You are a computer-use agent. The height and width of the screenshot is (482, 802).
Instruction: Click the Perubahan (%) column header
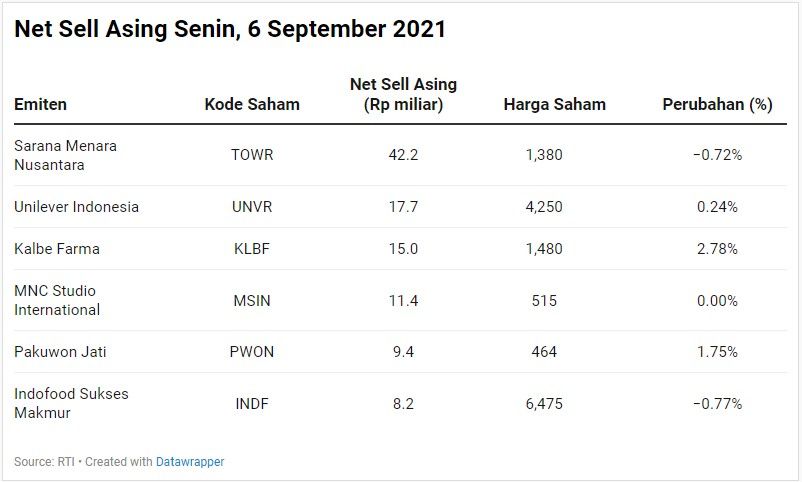[717, 104]
